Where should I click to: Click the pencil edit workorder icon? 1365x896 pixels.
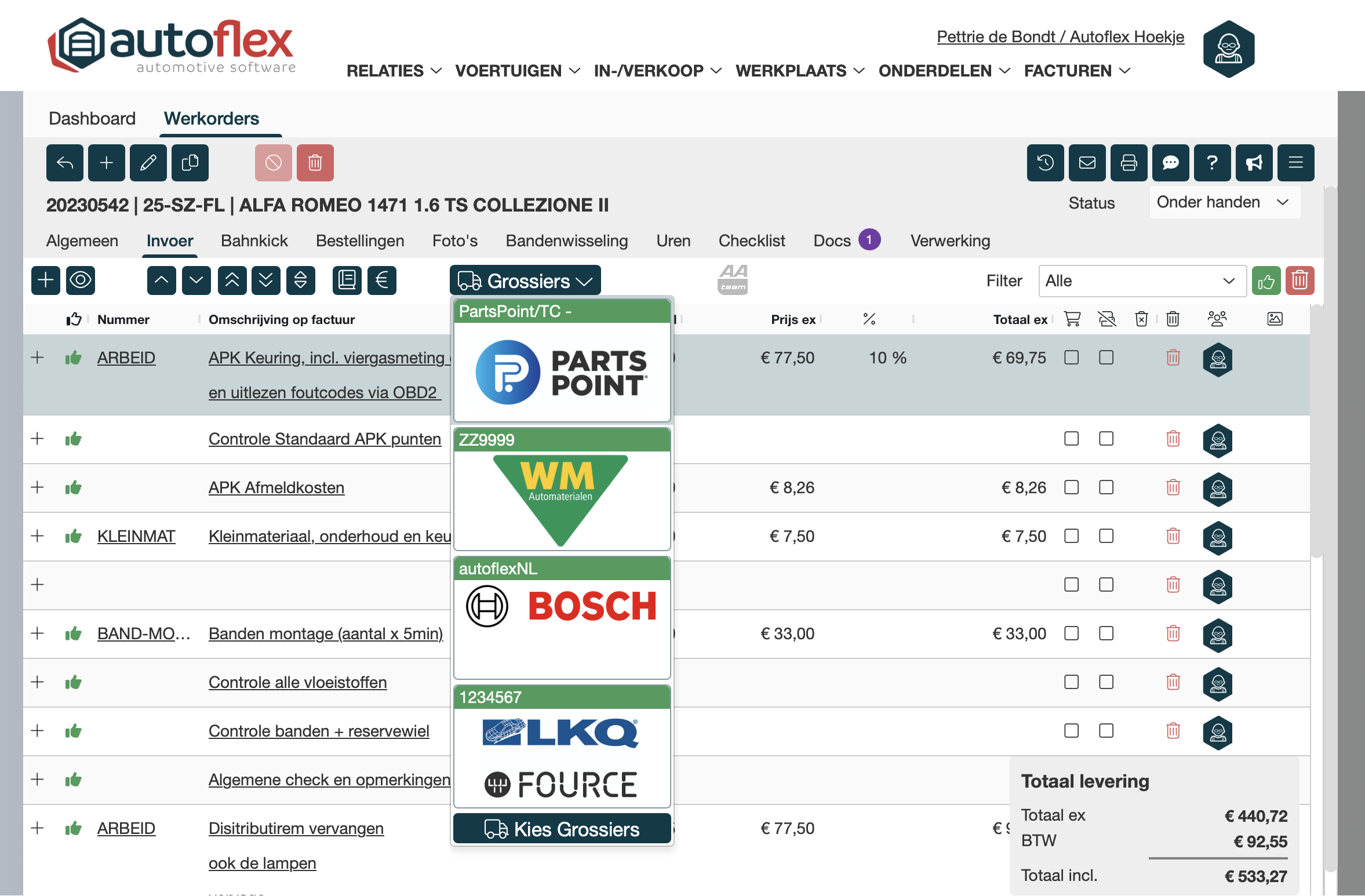[148, 163]
